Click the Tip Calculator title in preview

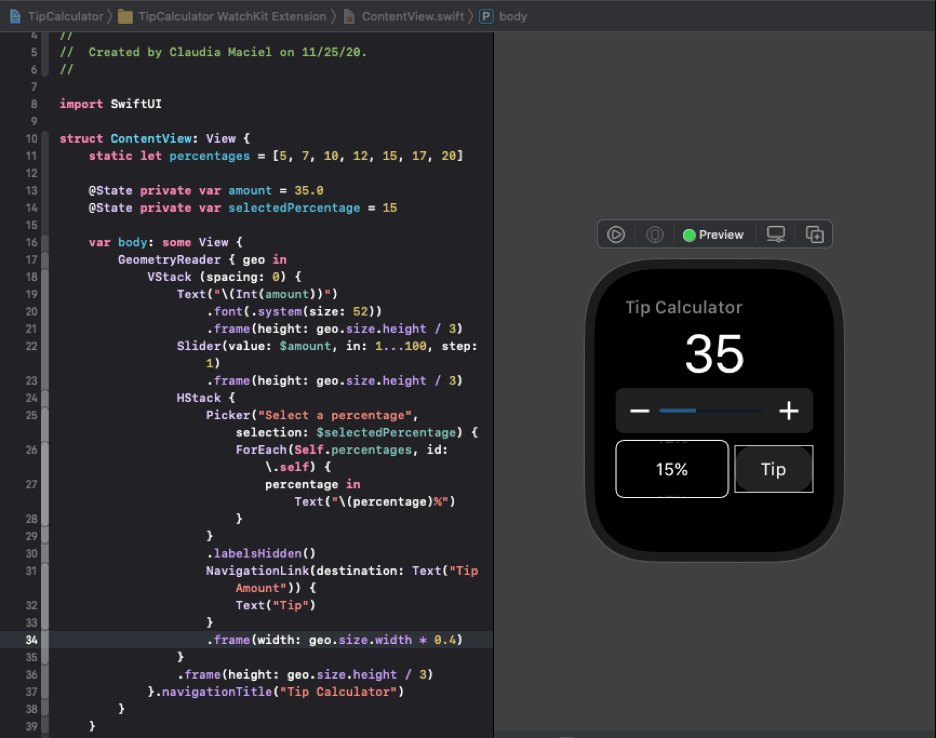click(684, 307)
